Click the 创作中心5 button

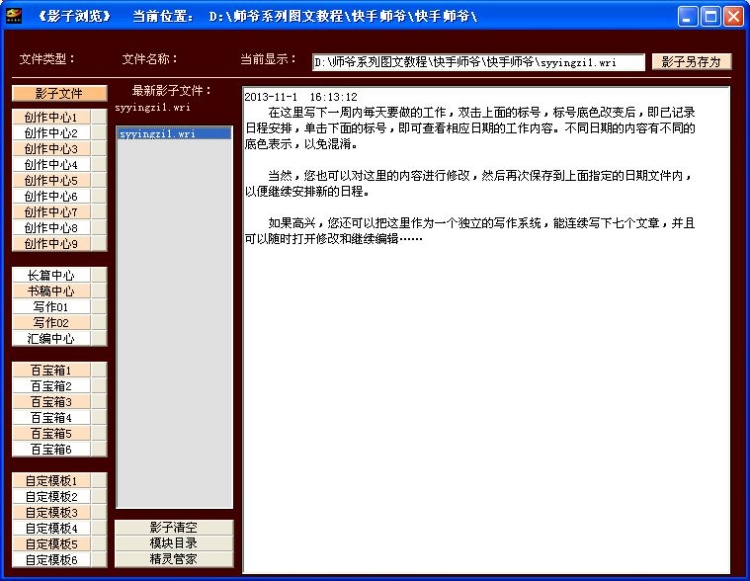pyautogui.click(x=51, y=180)
